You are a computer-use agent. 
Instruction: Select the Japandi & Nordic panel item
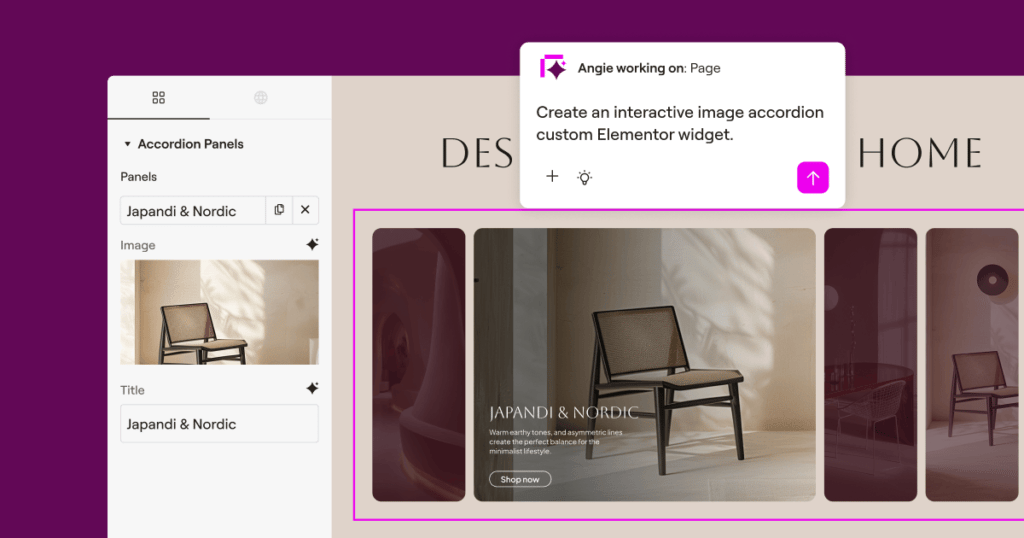tap(192, 211)
